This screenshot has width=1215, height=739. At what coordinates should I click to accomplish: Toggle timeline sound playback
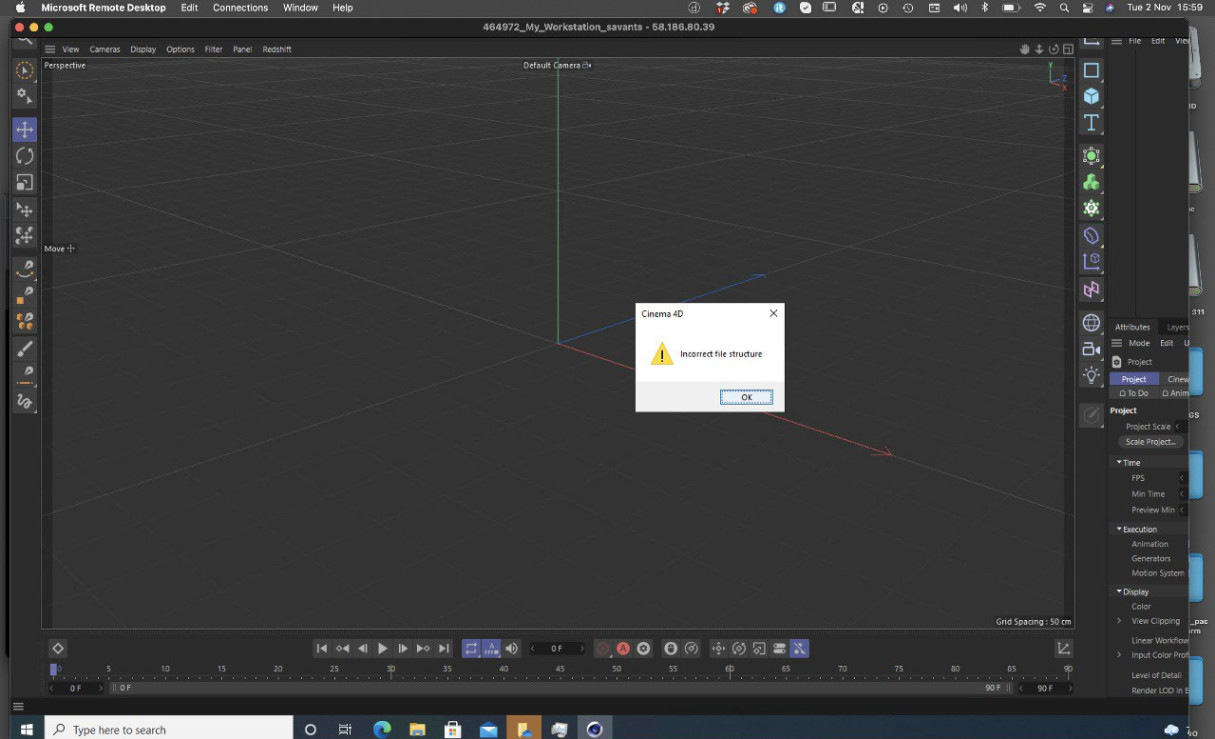click(512, 648)
